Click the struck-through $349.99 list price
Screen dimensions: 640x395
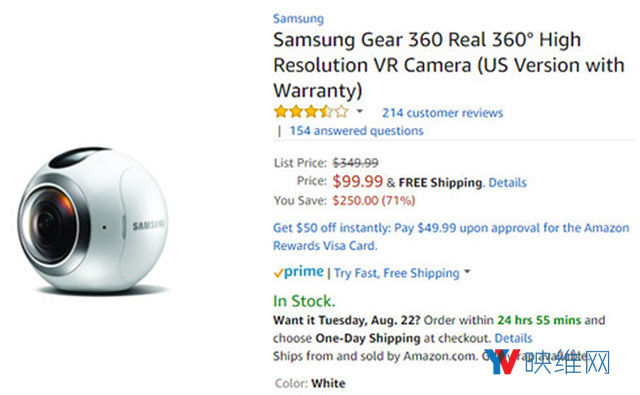click(356, 163)
